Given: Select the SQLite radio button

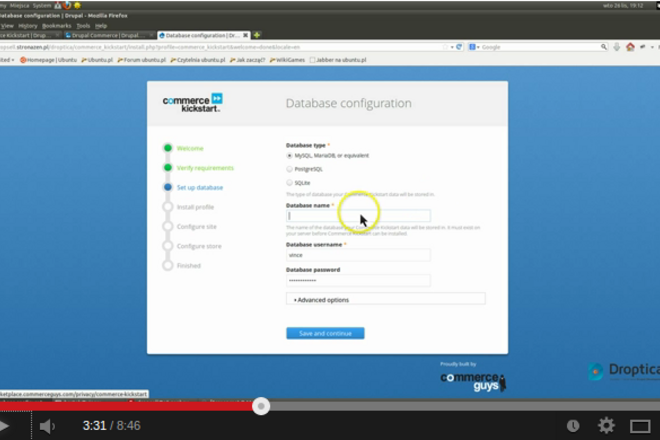Looking at the screenshot, I should point(289,183).
